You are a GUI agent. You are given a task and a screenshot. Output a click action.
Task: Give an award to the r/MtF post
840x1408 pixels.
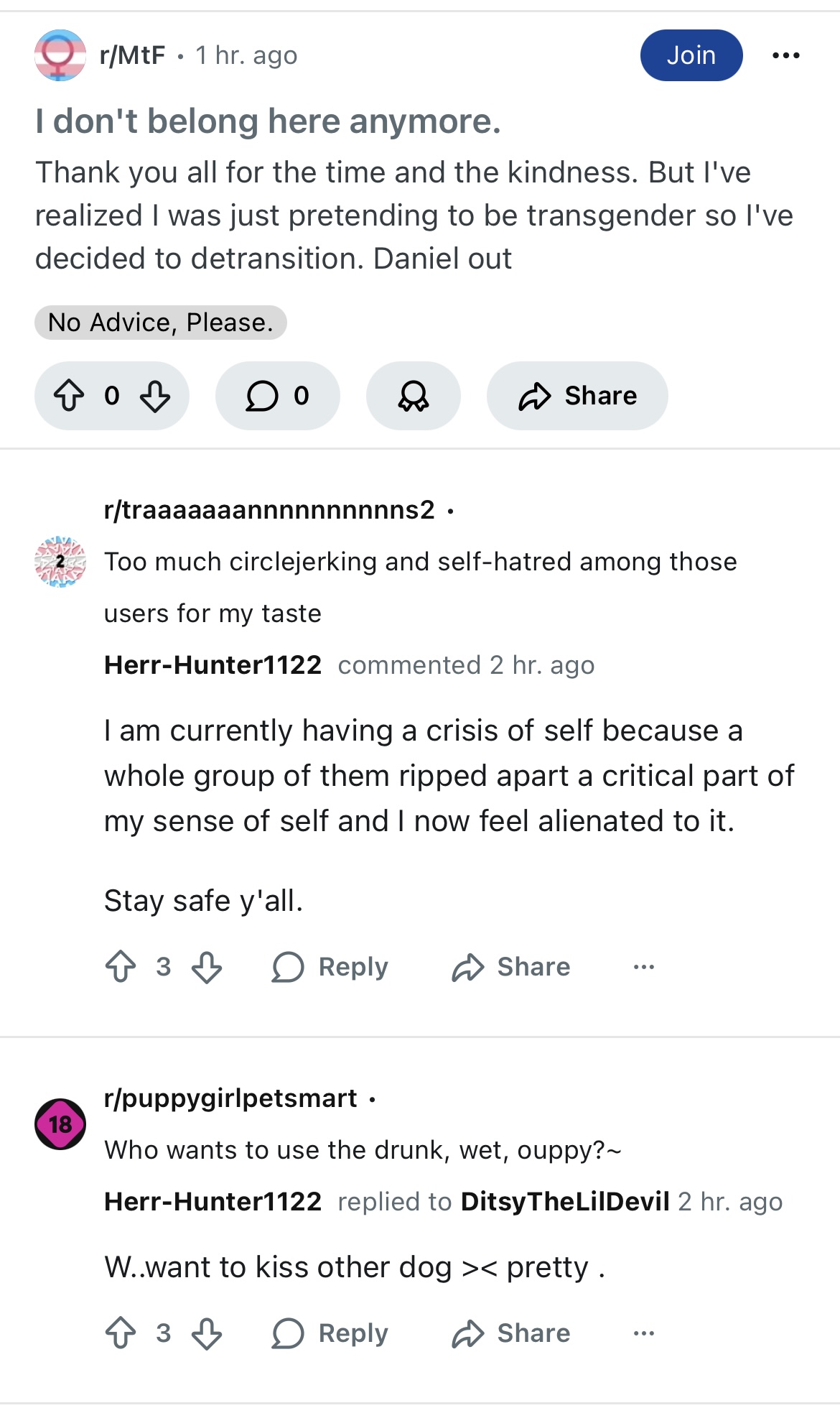414,396
